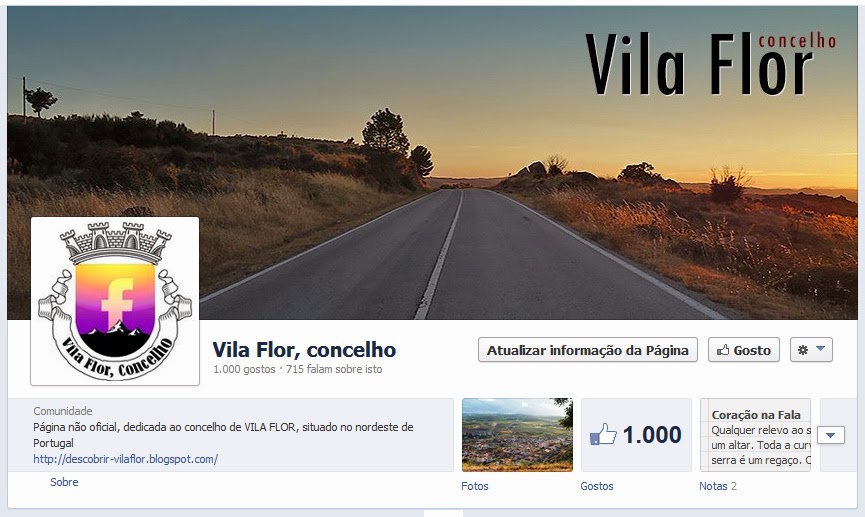
Task: Open the gear settings dropdown arrow
Action: [x=820, y=349]
